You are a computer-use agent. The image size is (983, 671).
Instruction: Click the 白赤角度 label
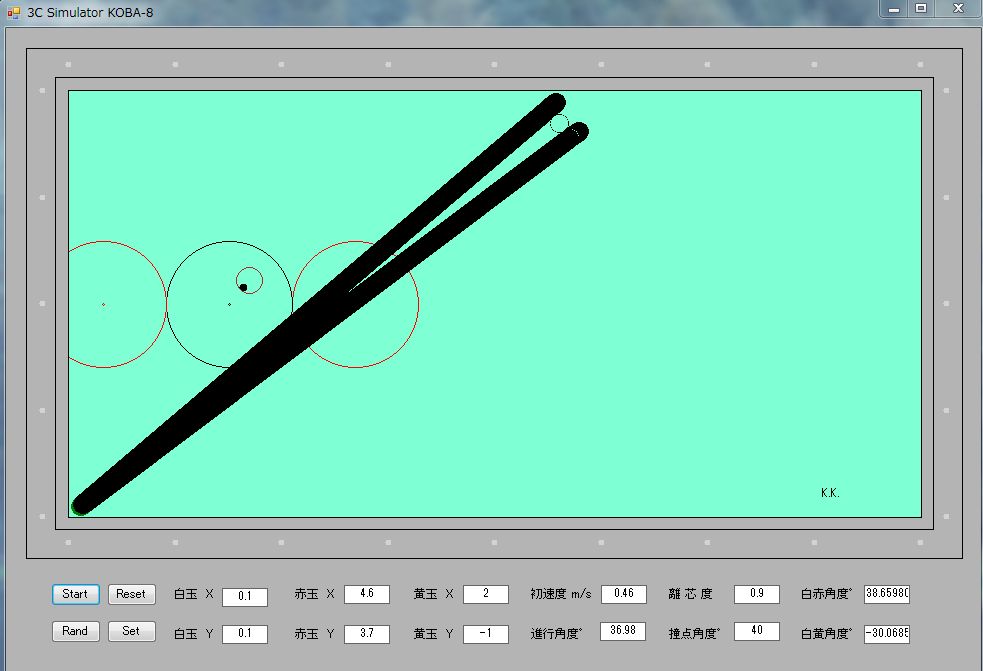(x=826, y=594)
